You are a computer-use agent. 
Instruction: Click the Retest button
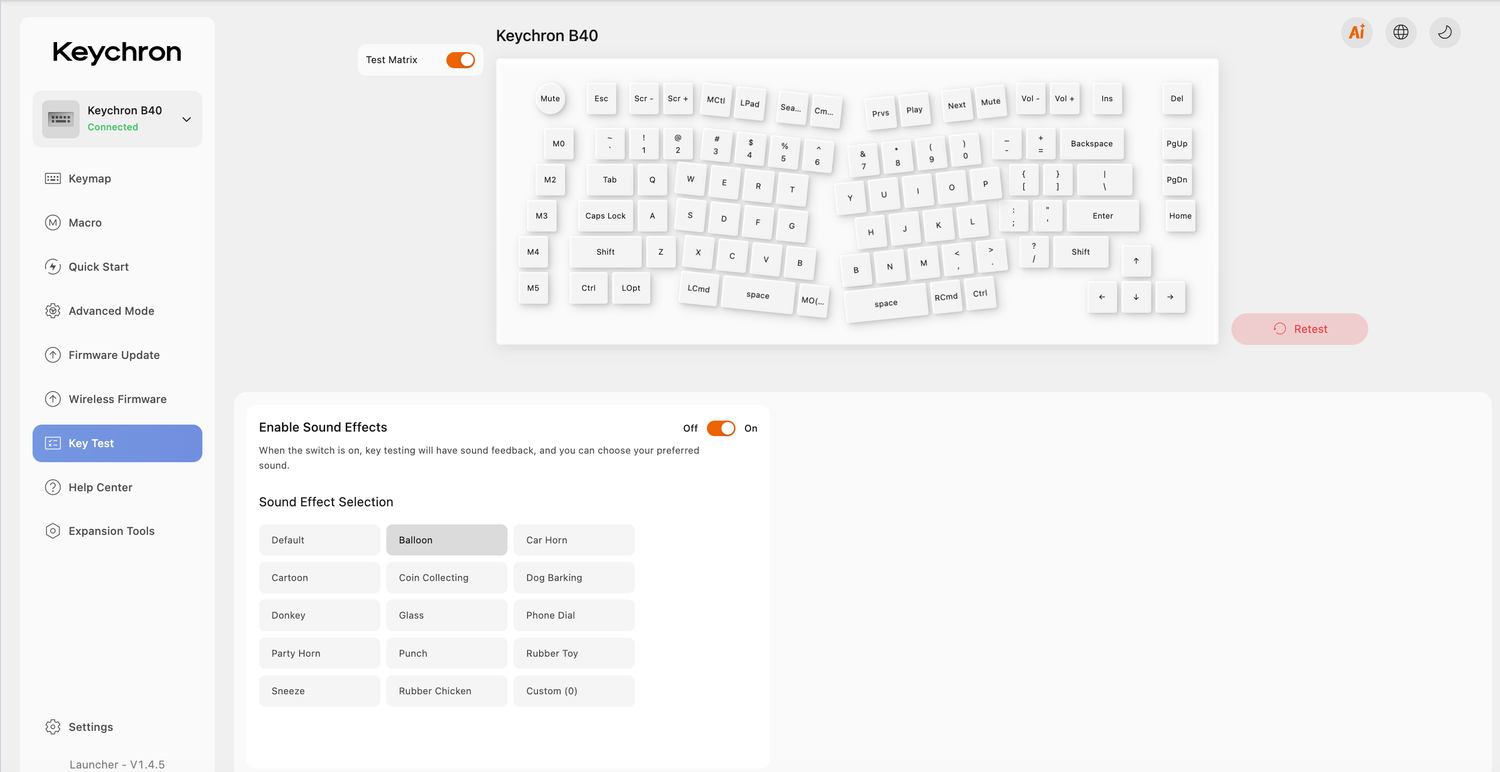1300,329
